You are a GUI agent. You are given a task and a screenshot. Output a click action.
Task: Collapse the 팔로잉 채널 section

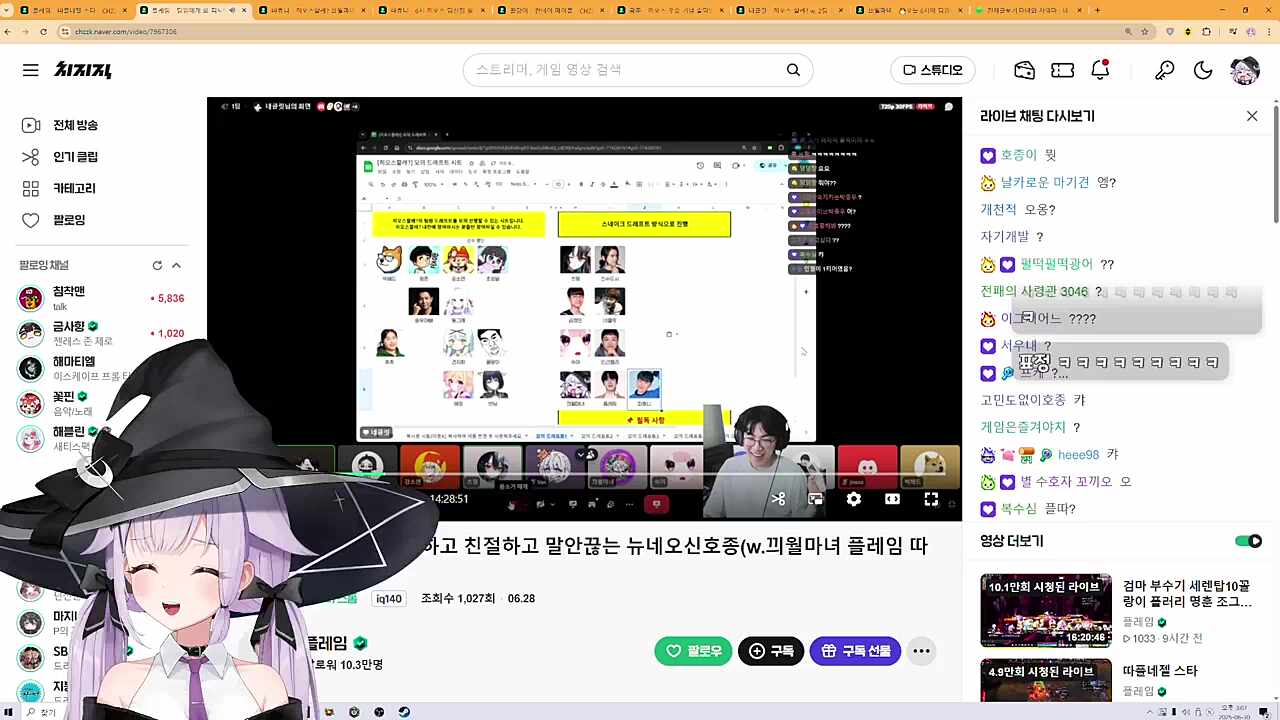[176, 265]
